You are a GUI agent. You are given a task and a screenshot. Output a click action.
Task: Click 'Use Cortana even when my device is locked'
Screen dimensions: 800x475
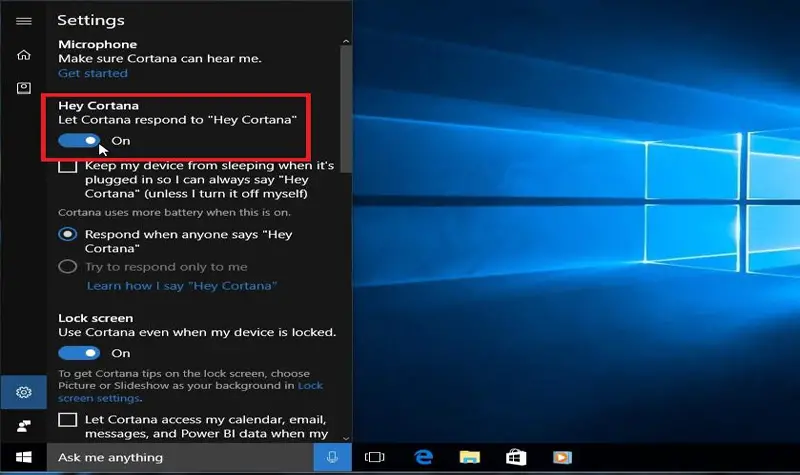pyautogui.click(x=197, y=332)
